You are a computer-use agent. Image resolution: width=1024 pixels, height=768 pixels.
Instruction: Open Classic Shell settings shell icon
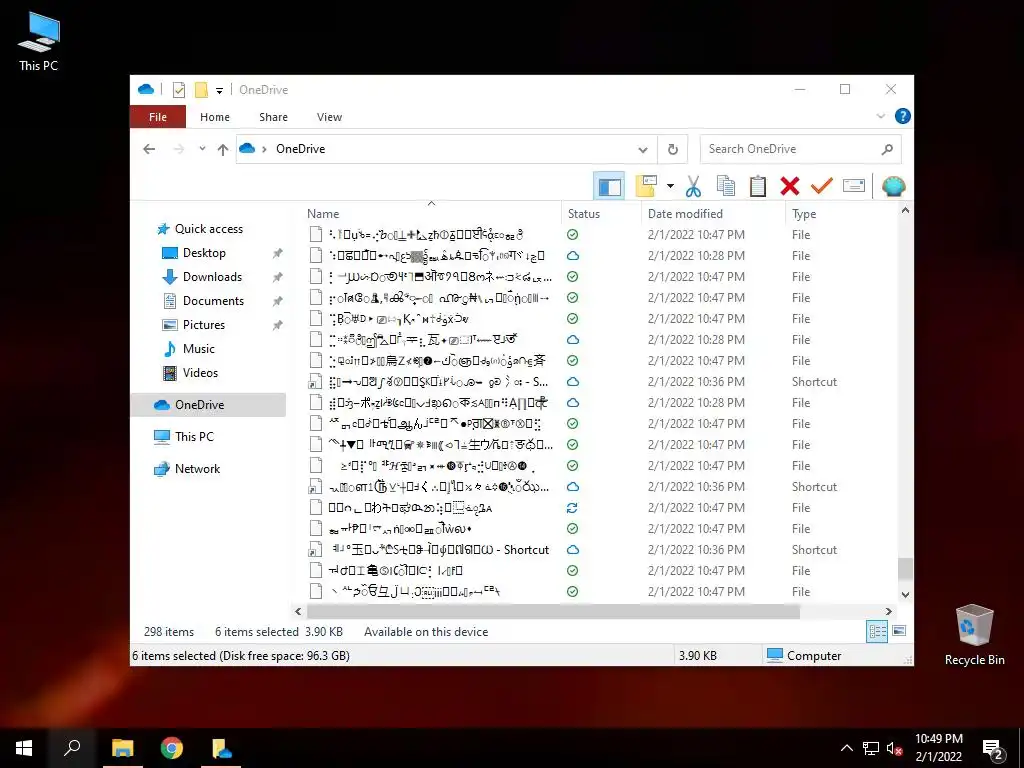pos(893,187)
